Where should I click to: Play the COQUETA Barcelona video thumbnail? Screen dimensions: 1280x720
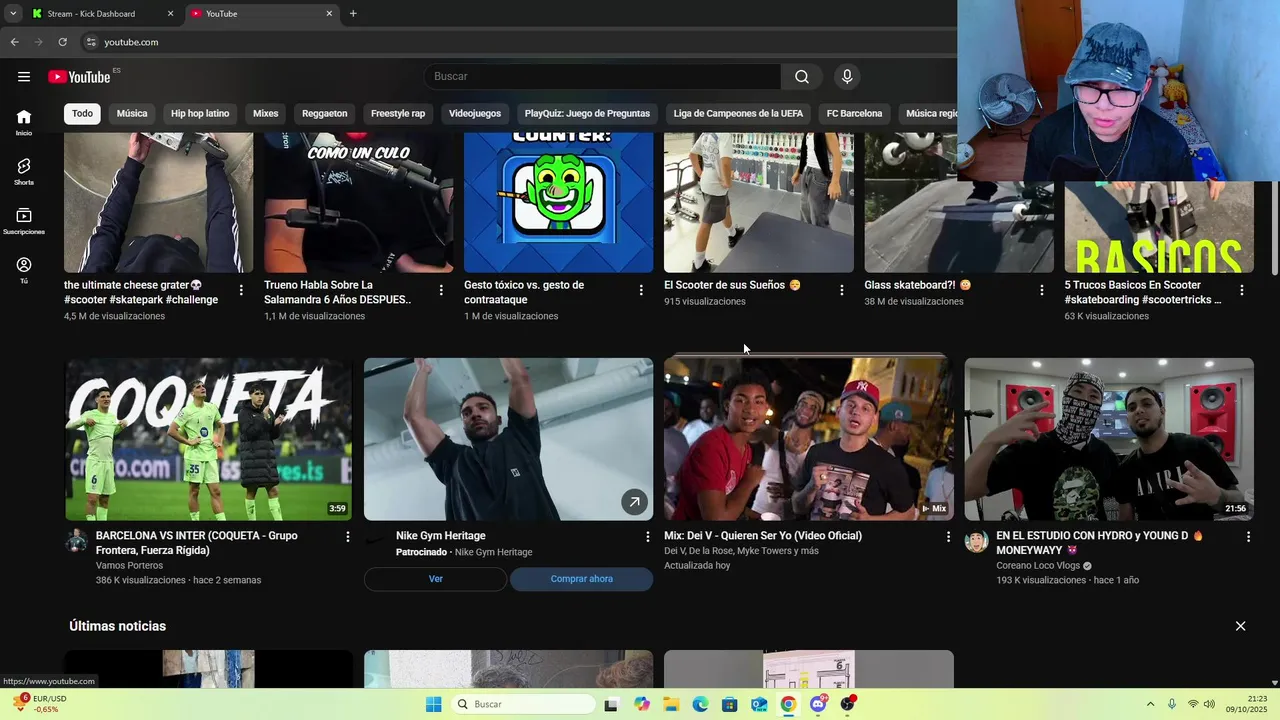[x=208, y=439]
